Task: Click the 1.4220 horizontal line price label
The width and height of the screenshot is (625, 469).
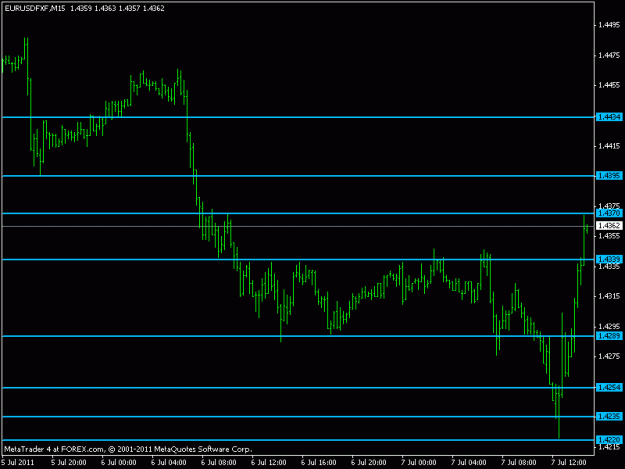Action: coord(609,440)
